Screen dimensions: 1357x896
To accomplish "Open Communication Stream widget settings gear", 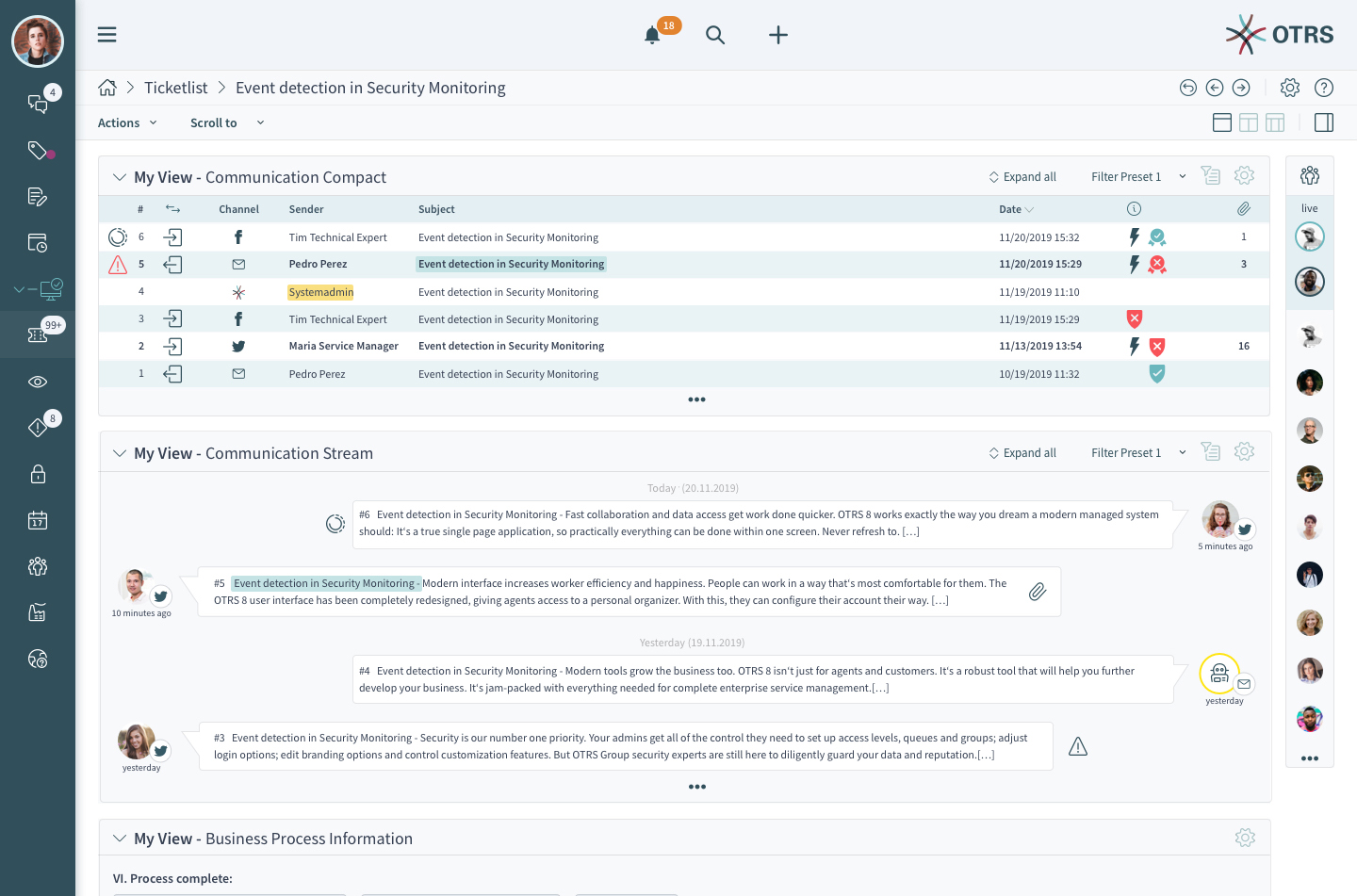I will [x=1244, y=452].
